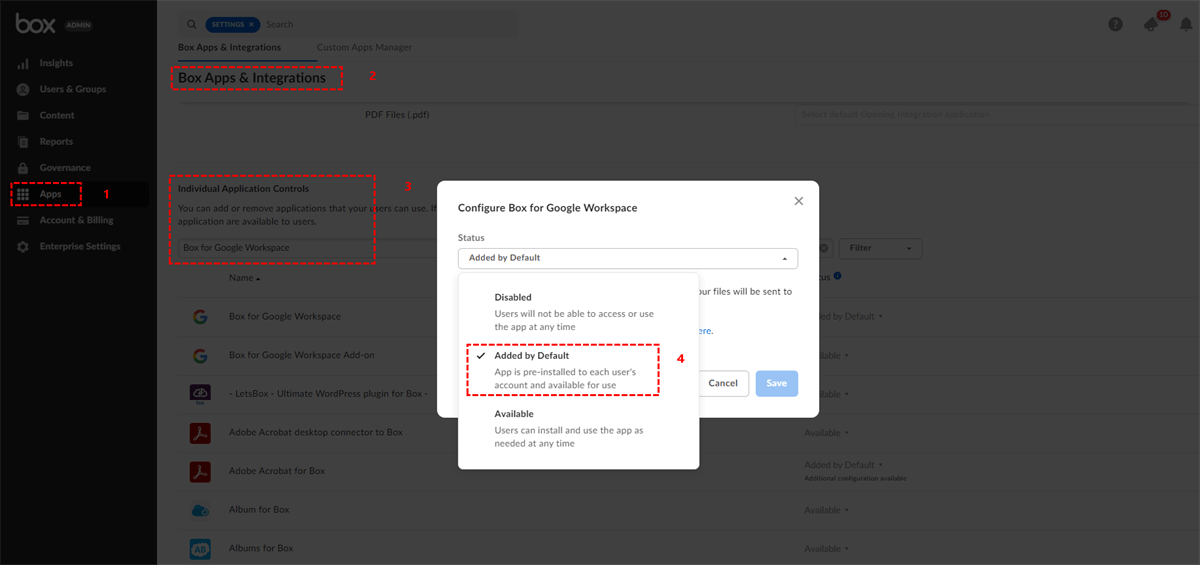Open status dropdown for Album for Box

click(x=827, y=510)
